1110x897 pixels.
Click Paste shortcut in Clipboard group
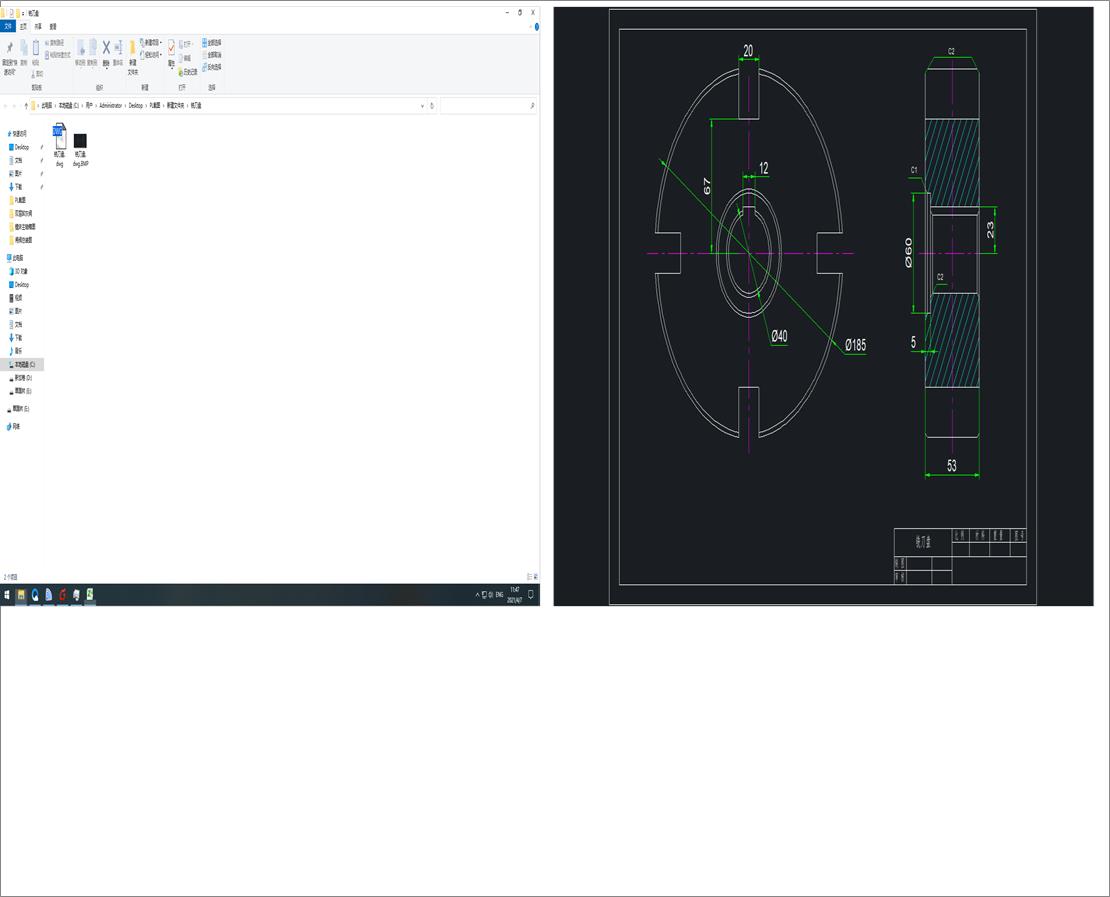click(x=57, y=55)
